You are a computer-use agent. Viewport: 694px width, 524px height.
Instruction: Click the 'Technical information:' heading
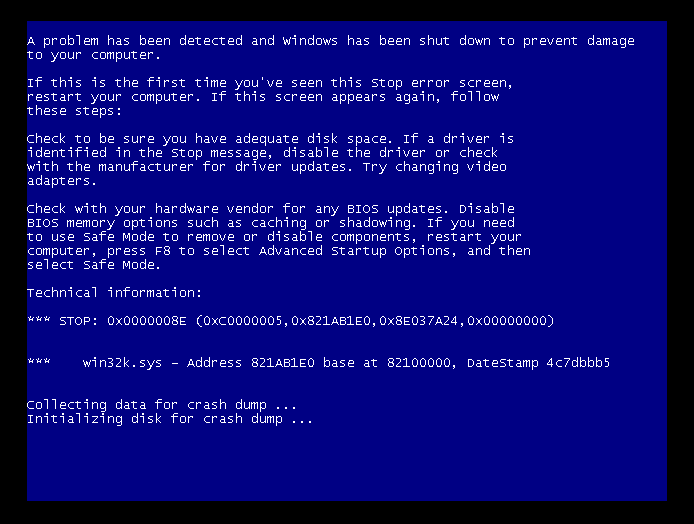pyautogui.click(x=114, y=293)
